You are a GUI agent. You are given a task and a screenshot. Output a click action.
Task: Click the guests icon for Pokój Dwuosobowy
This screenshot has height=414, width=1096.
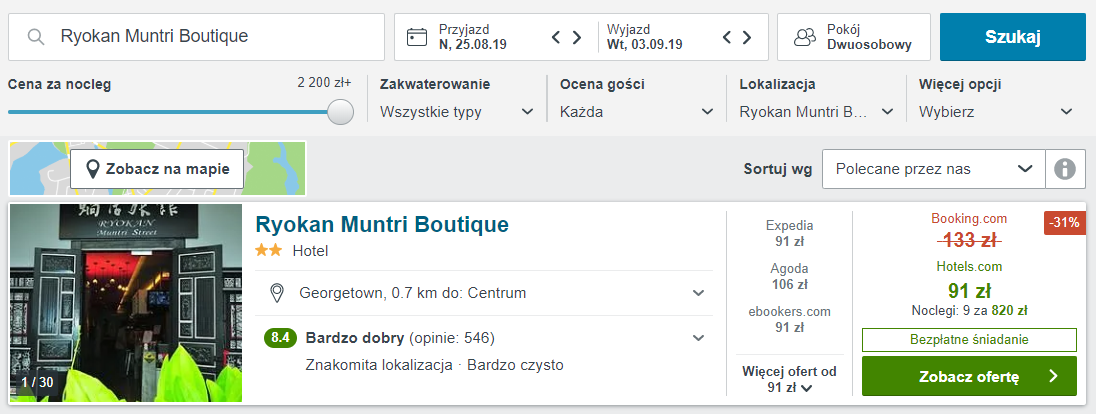point(805,37)
